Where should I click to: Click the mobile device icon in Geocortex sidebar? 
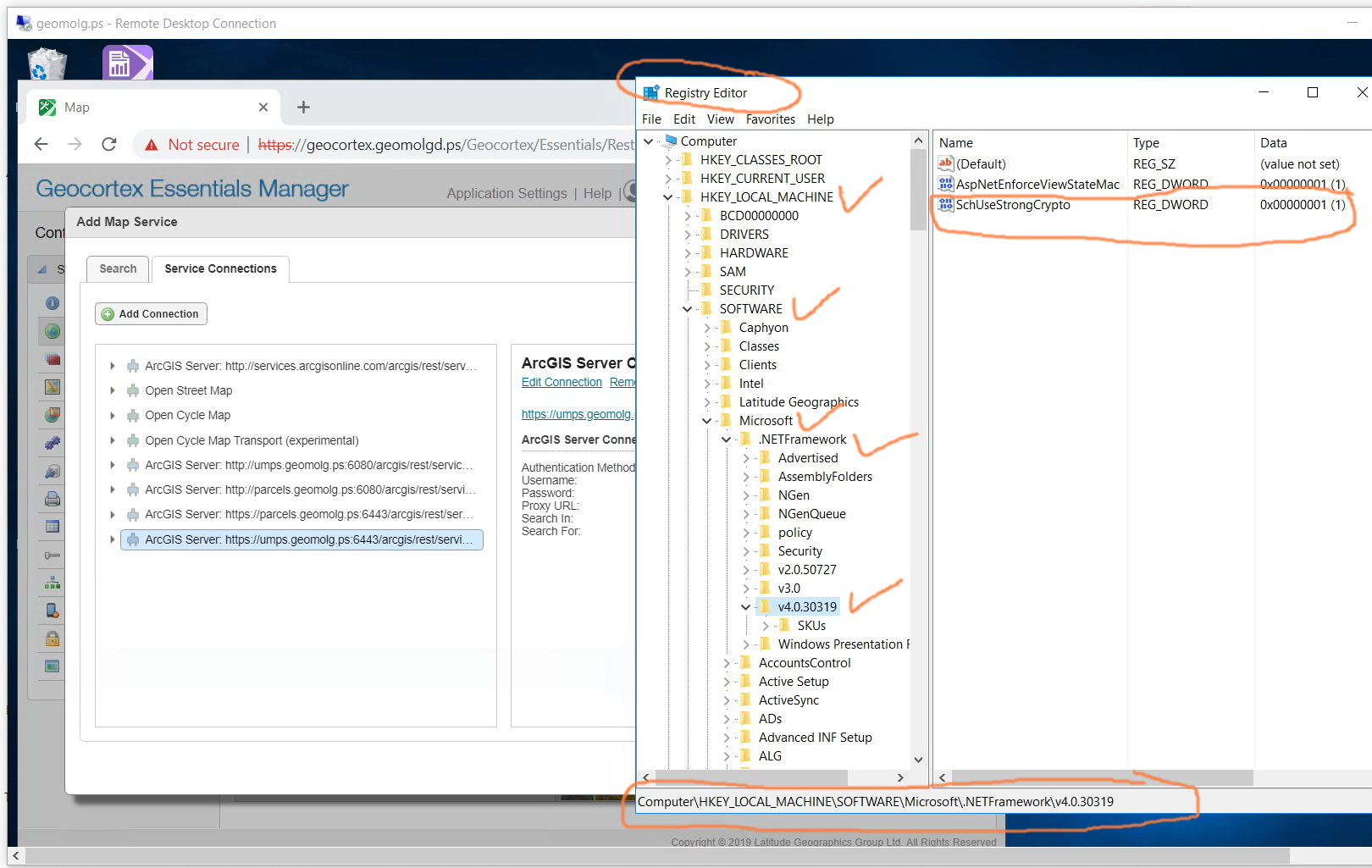[x=53, y=611]
